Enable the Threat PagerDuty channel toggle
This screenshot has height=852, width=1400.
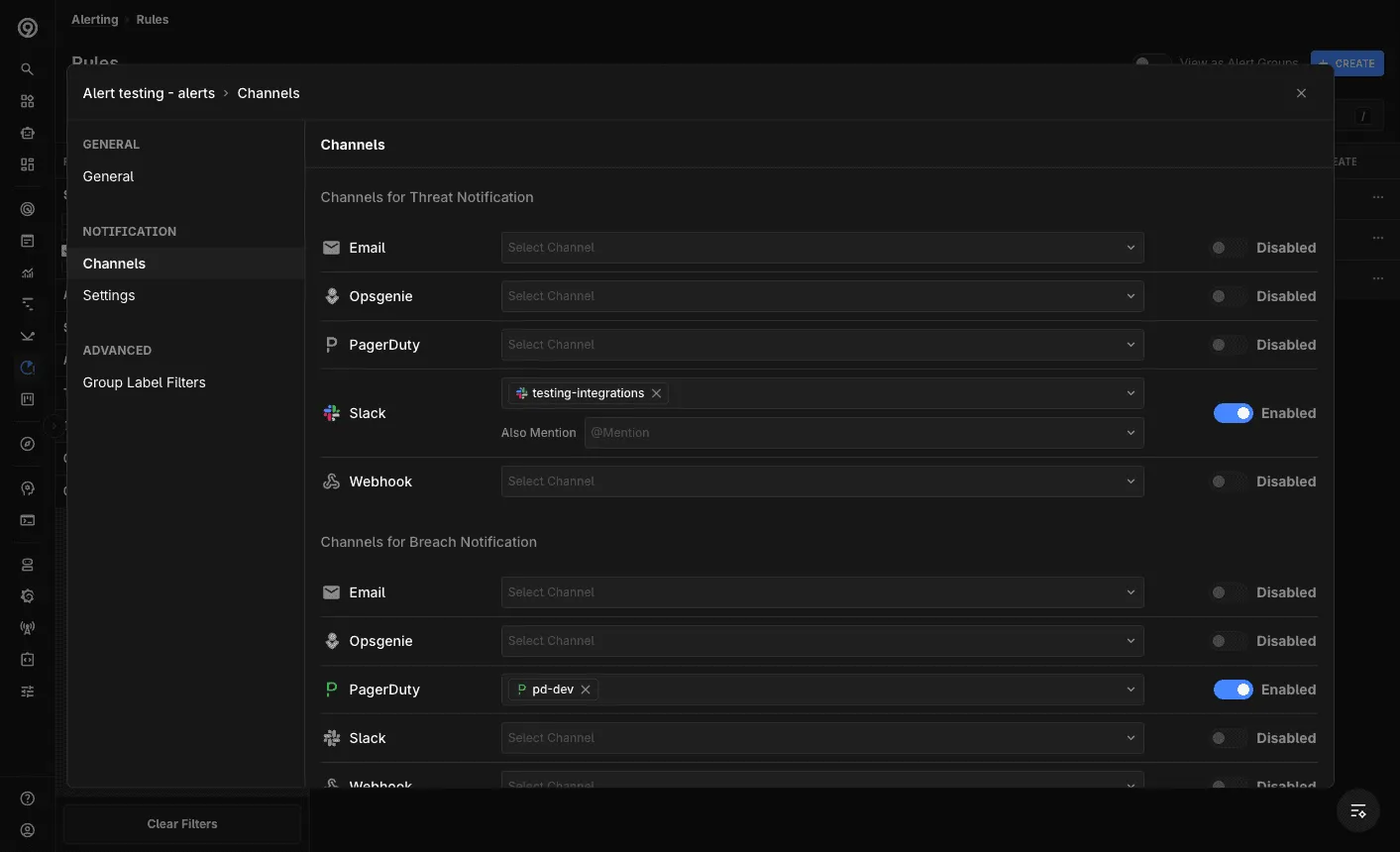click(1229, 345)
